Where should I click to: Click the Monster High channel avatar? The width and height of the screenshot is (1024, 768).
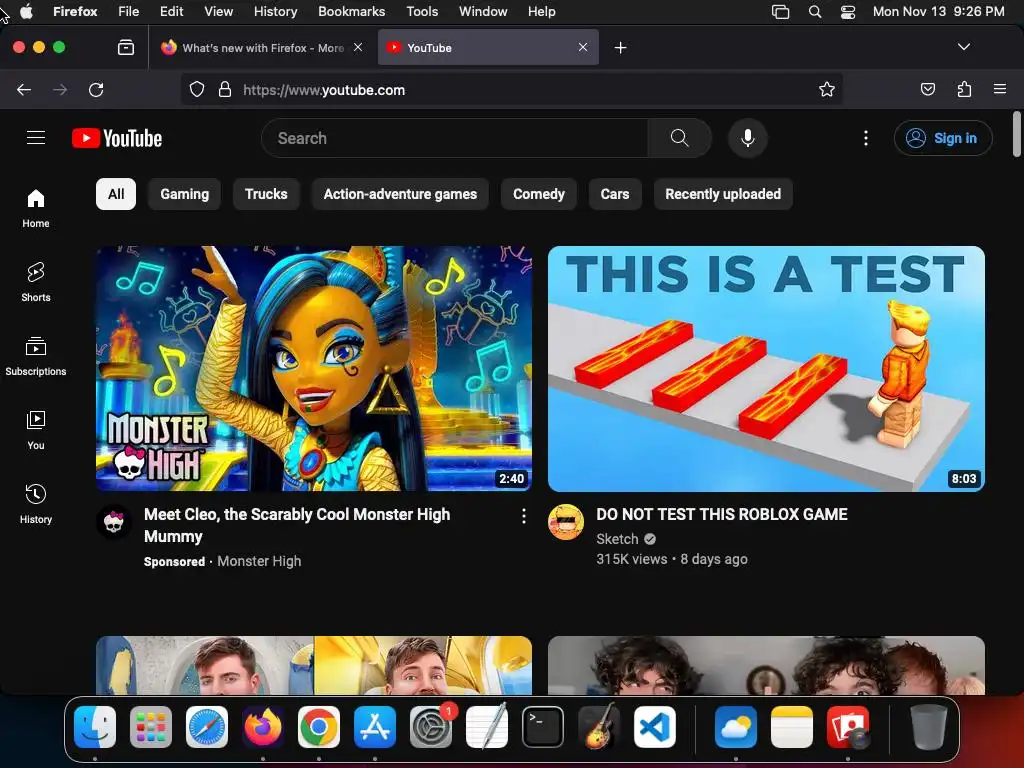pos(114,522)
